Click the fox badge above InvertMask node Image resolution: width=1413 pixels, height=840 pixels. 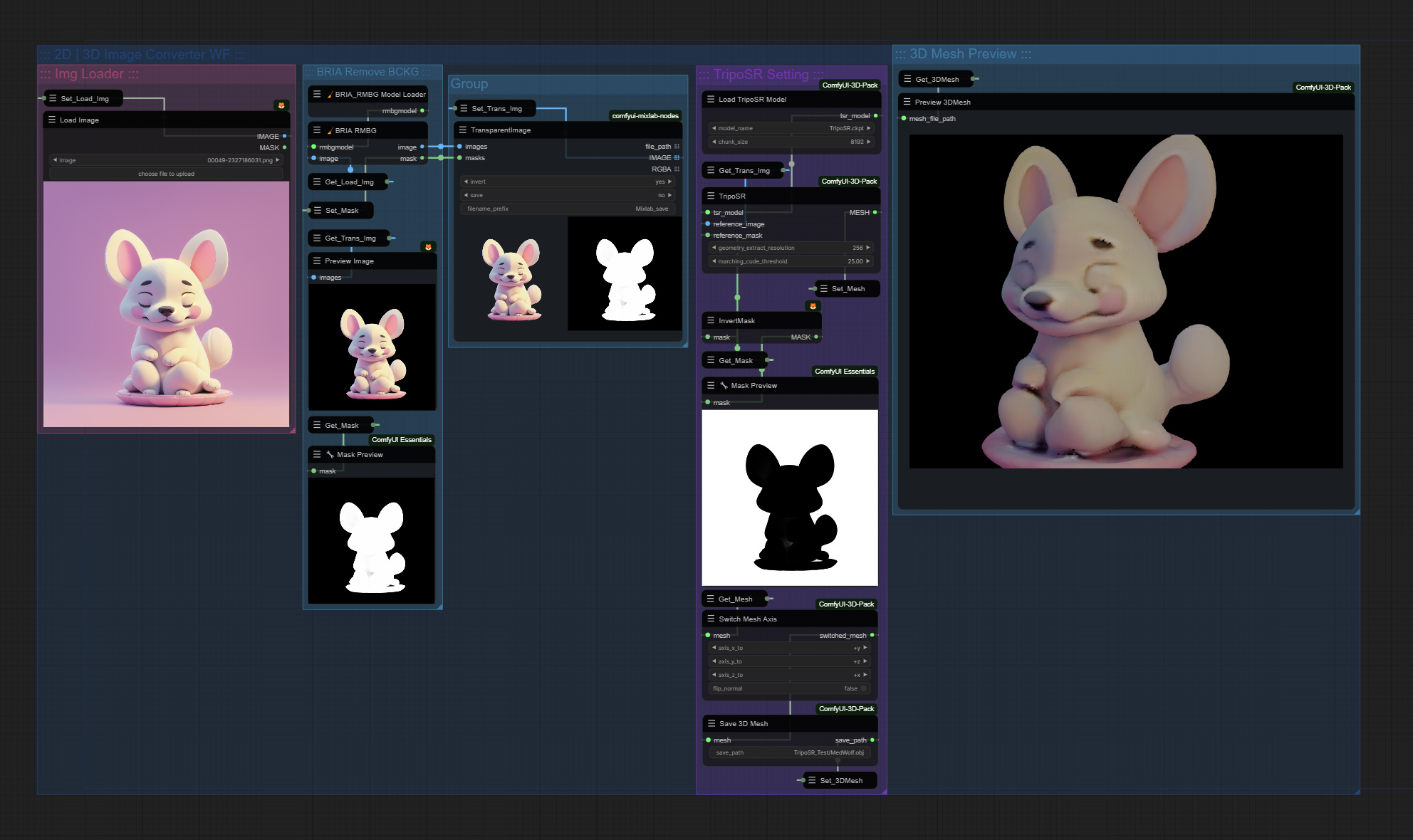coord(813,306)
